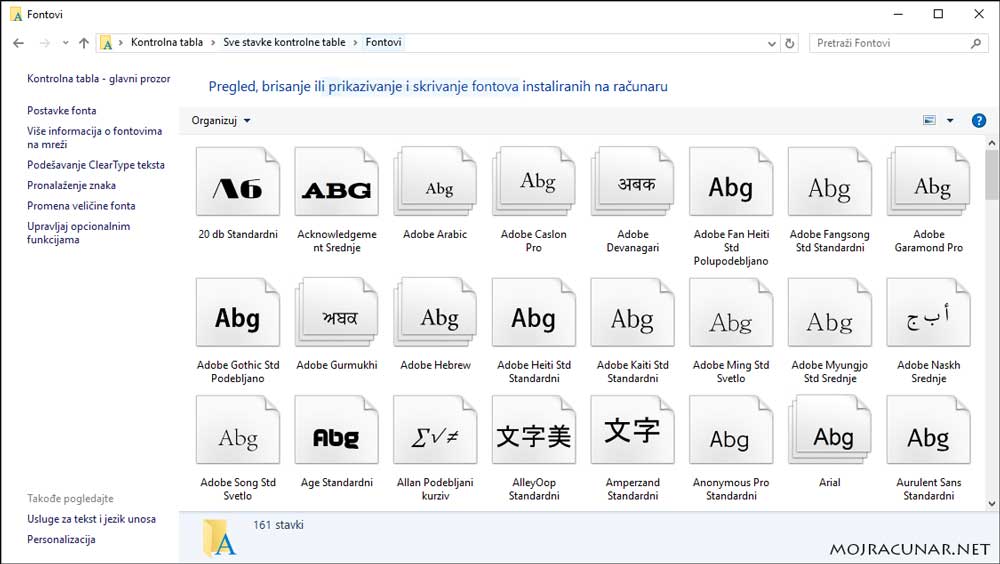Select the Adobe Devanagari font icon
The height and width of the screenshot is (564, 1000).
[633, 182]
